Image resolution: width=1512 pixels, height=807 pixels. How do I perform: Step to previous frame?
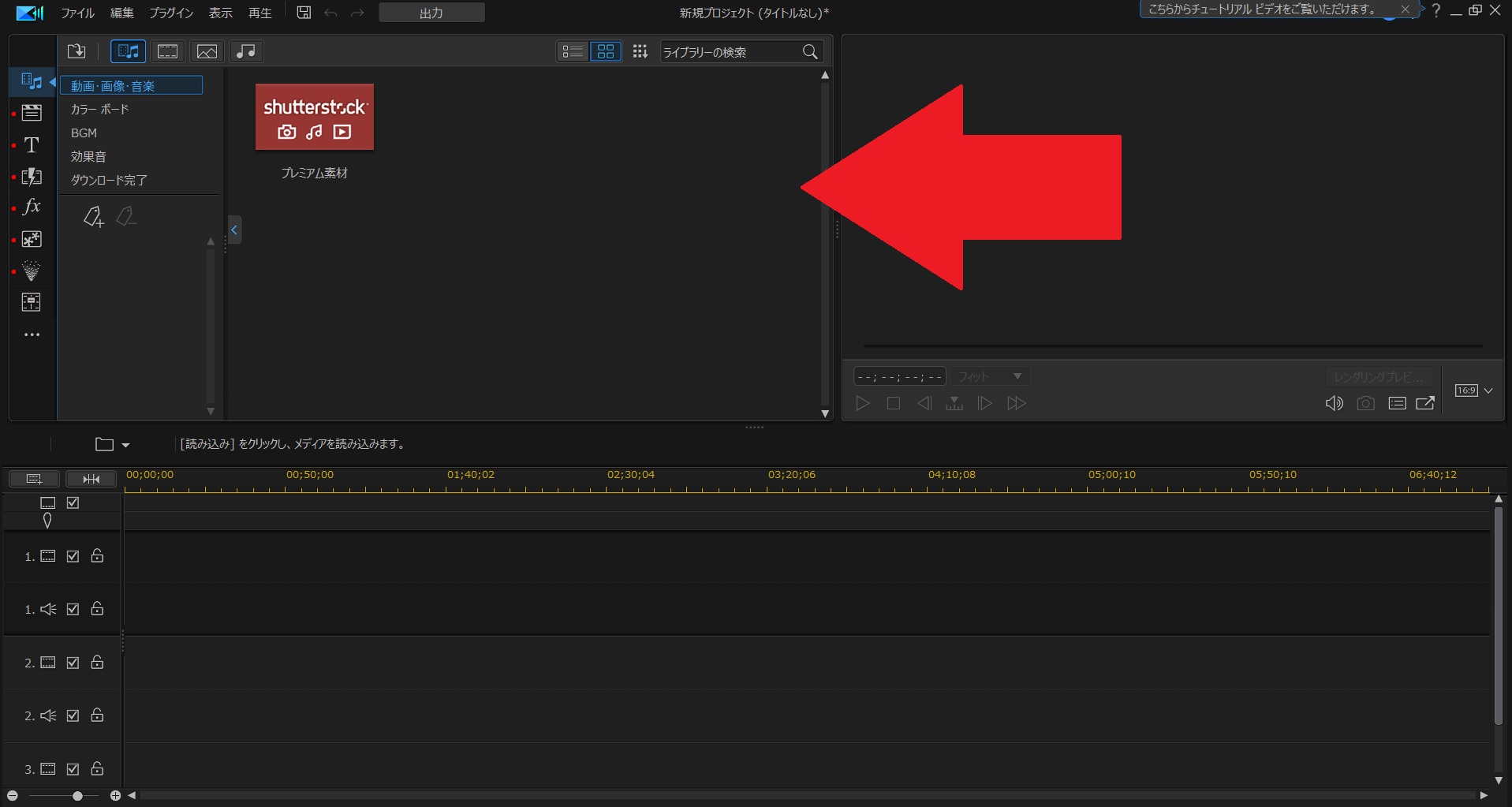tap(924, 403)
